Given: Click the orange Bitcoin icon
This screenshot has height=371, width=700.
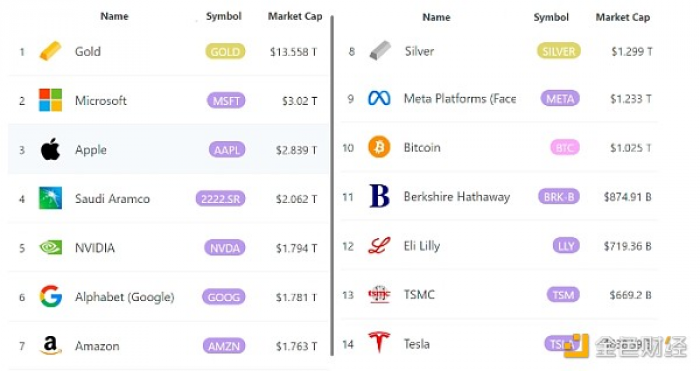Looking at the screenshot, I should pyautogui.click(x=379, y=147).
